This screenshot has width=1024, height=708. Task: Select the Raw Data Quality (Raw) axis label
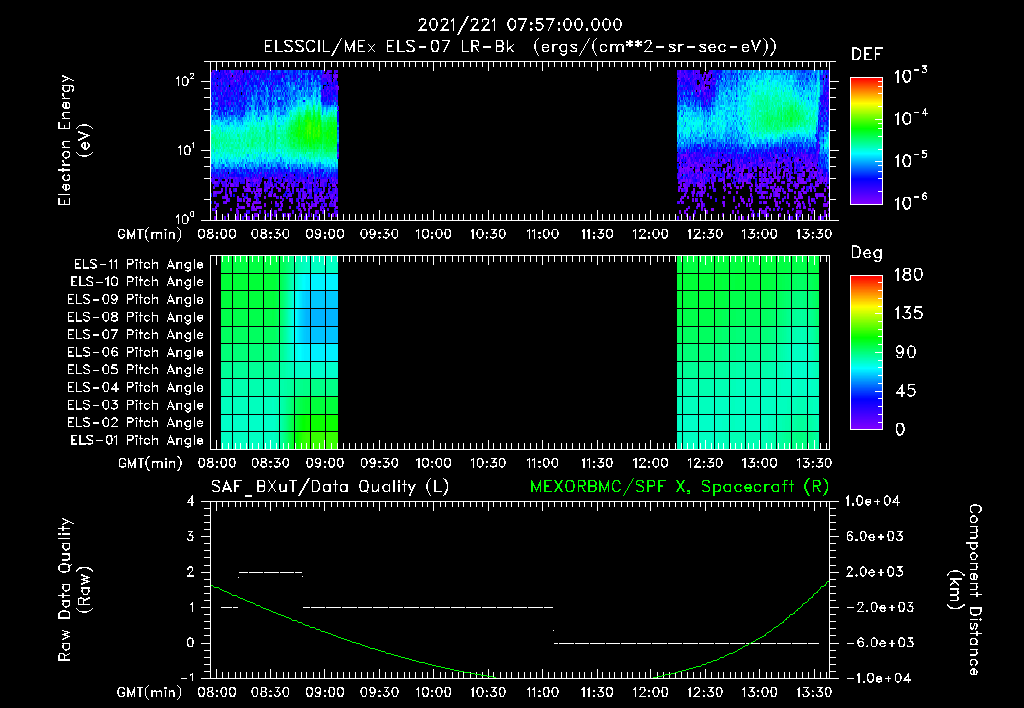[x=74, y=590]
